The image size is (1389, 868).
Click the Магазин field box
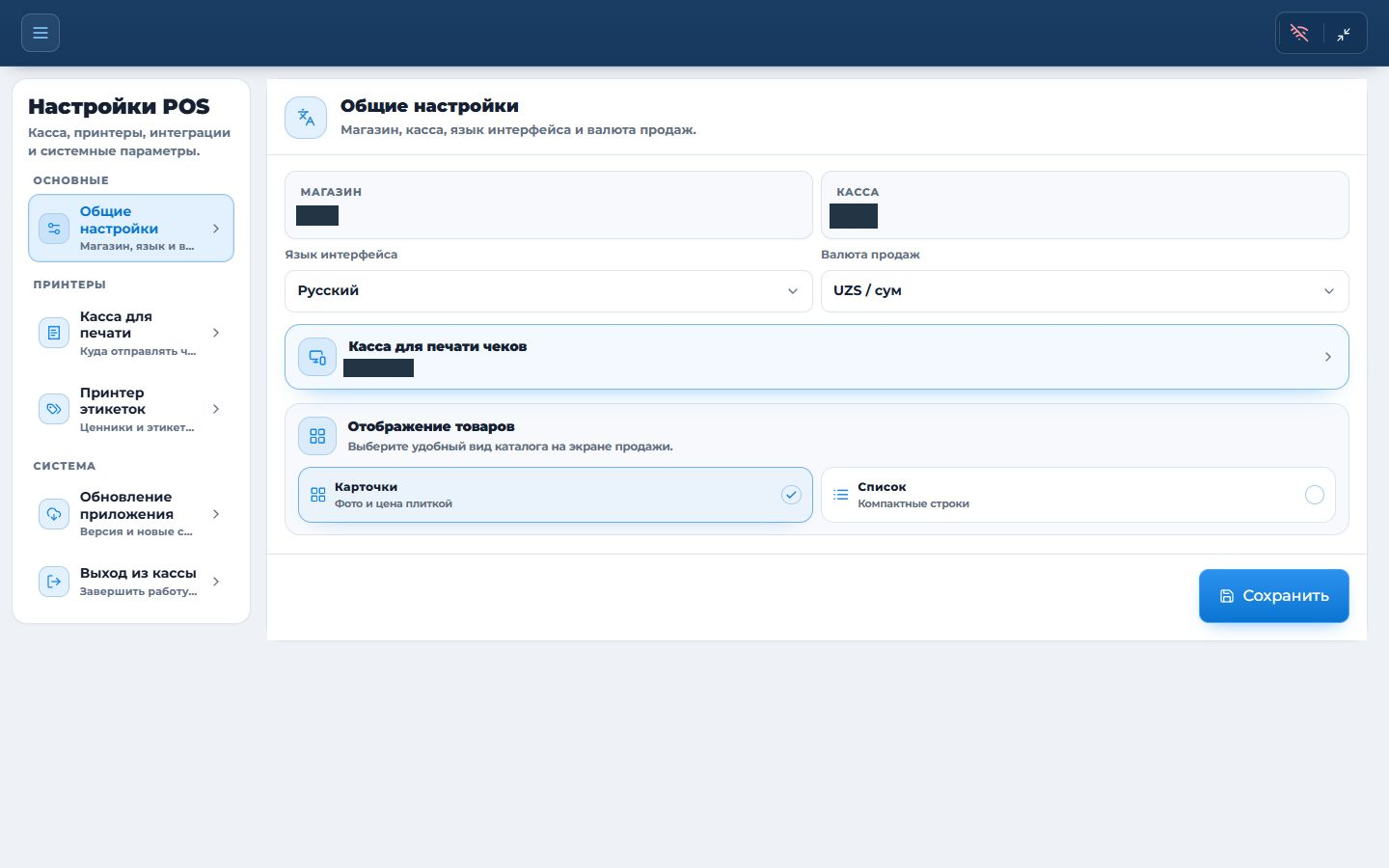click(x=549, y=205)
